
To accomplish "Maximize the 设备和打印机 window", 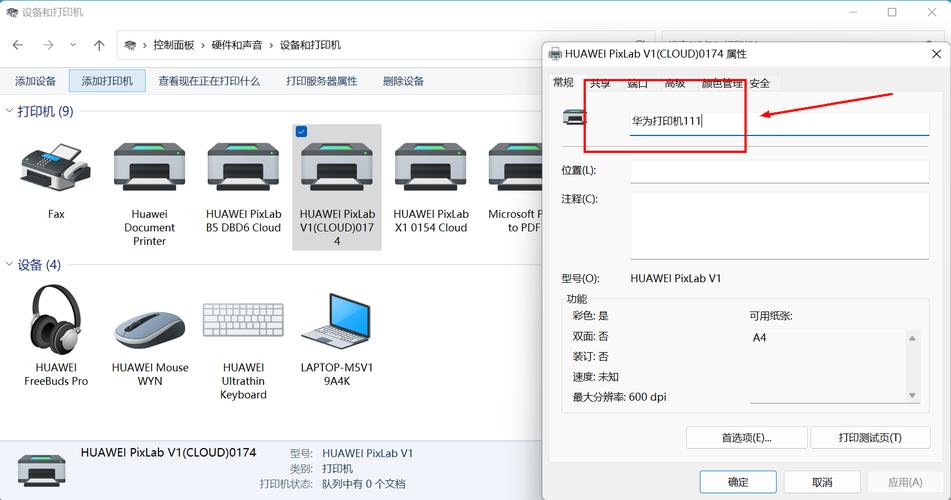I will (x=892, y=12).
